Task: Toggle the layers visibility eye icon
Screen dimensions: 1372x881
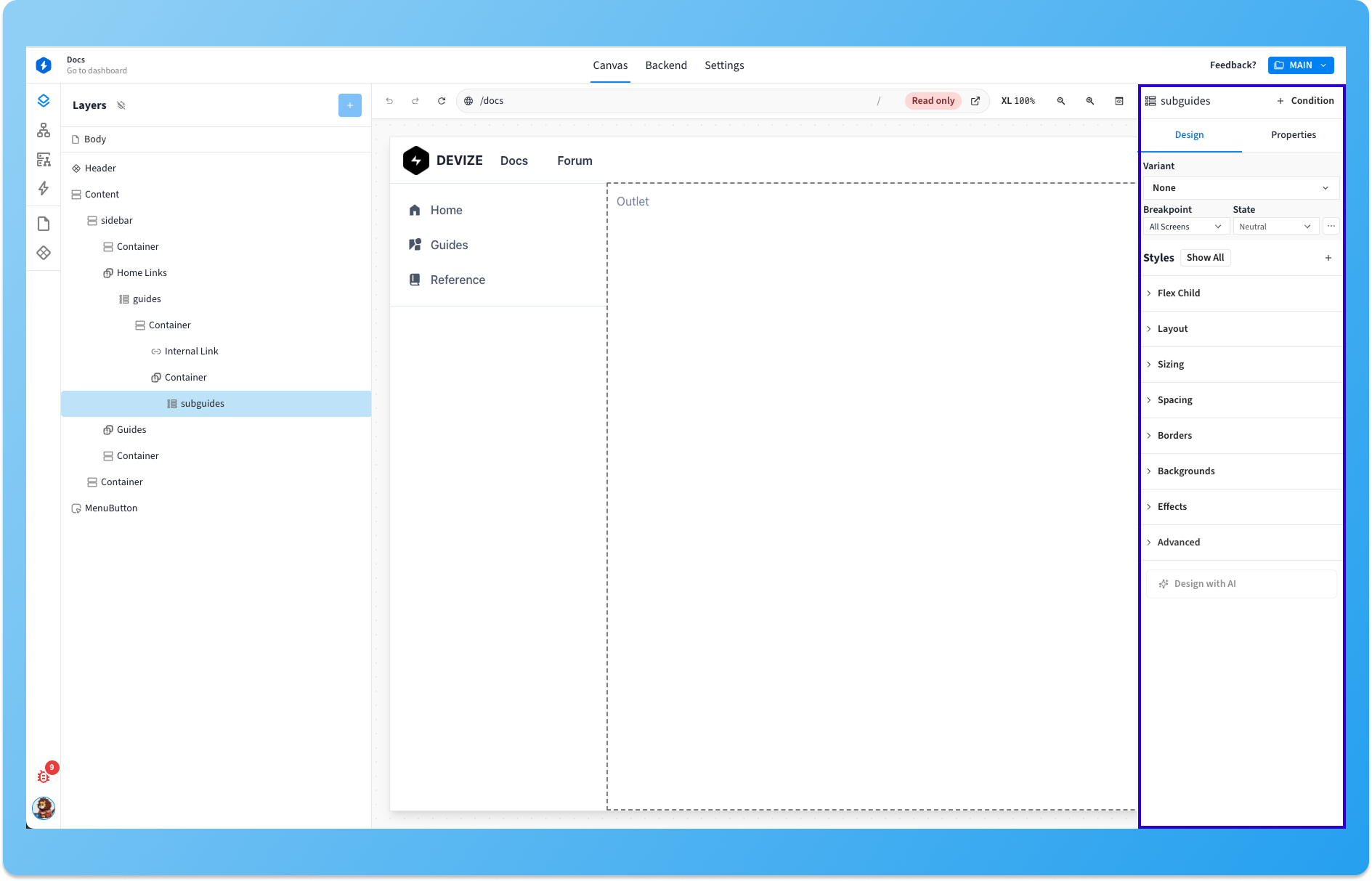Action: click(121, 105)
